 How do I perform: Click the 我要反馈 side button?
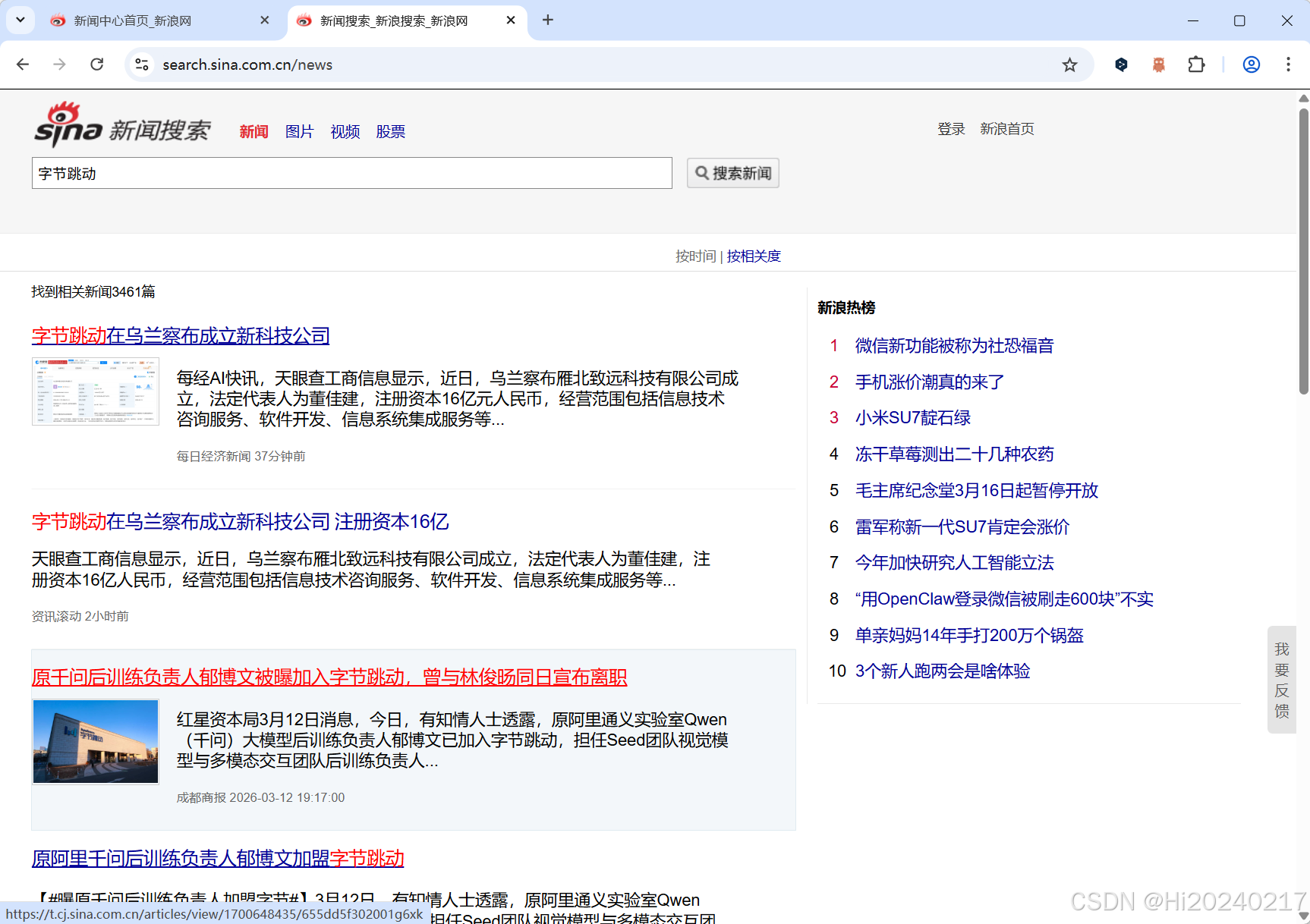(1282, 680)
